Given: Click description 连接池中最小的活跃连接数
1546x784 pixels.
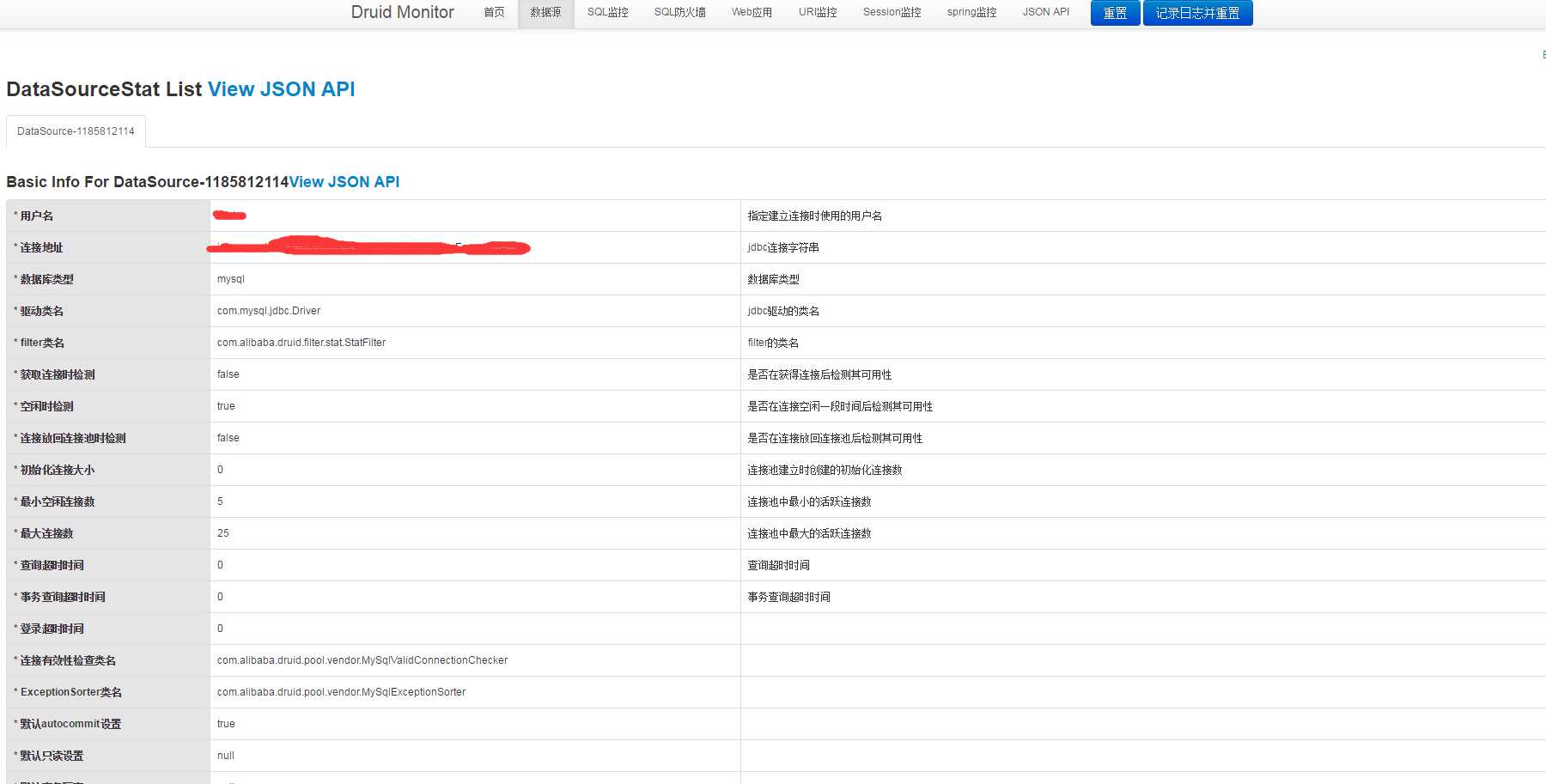Looking at the screenshot, I should (x=809, y=501).
